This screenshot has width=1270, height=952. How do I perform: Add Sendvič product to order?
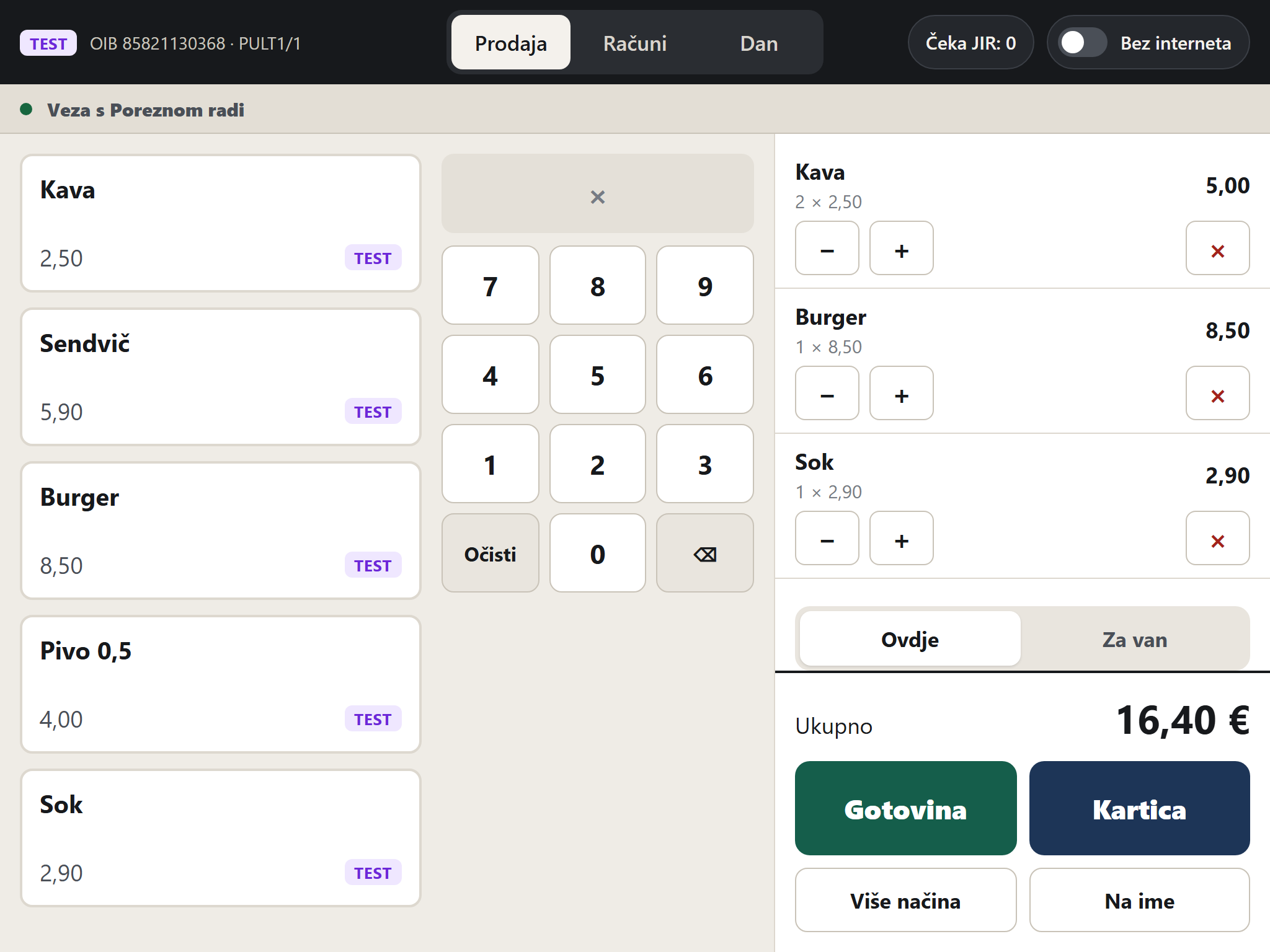[x=221, y=377]
